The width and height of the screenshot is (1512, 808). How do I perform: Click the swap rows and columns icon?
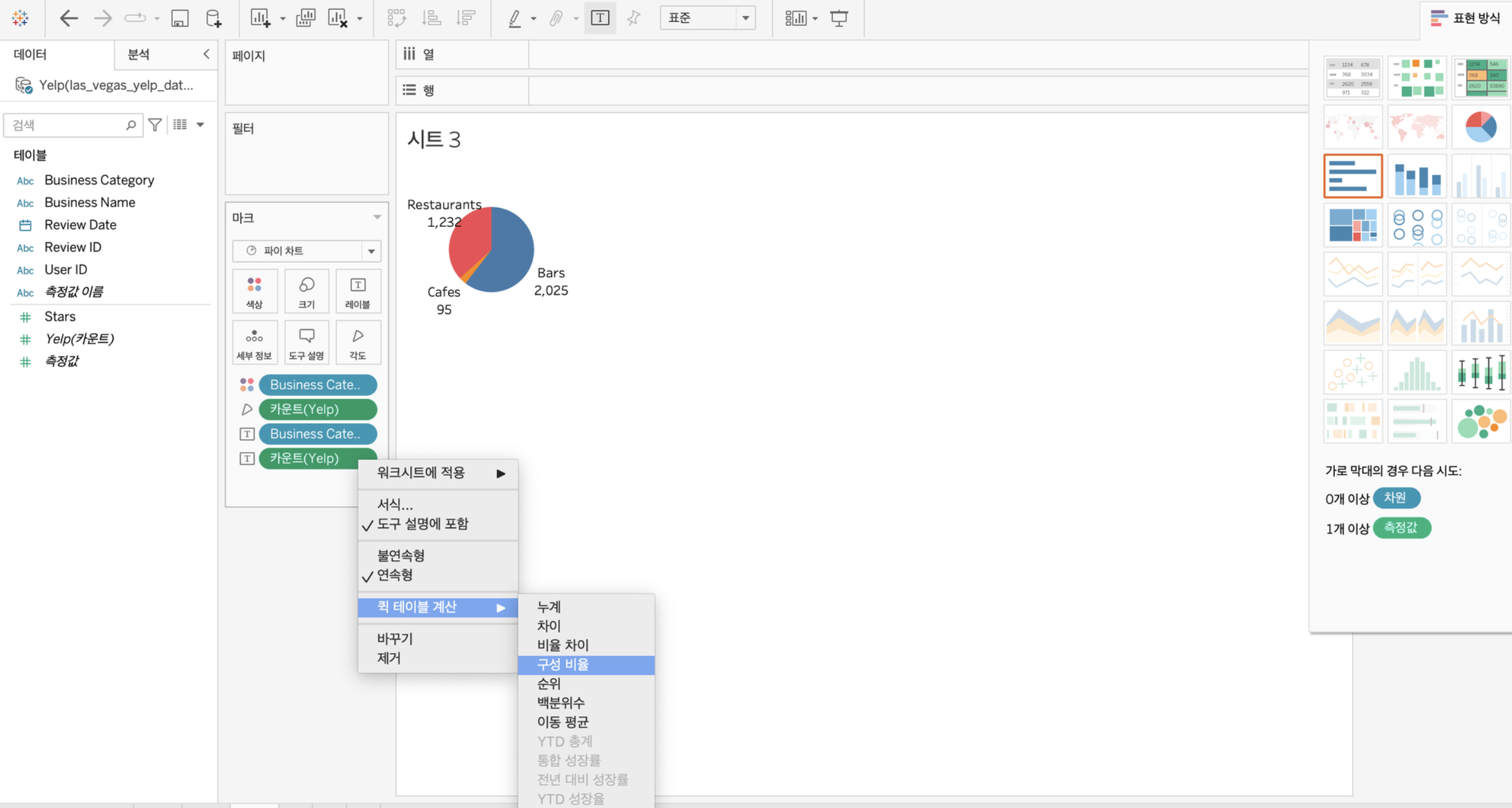click(x=396, y=18)
